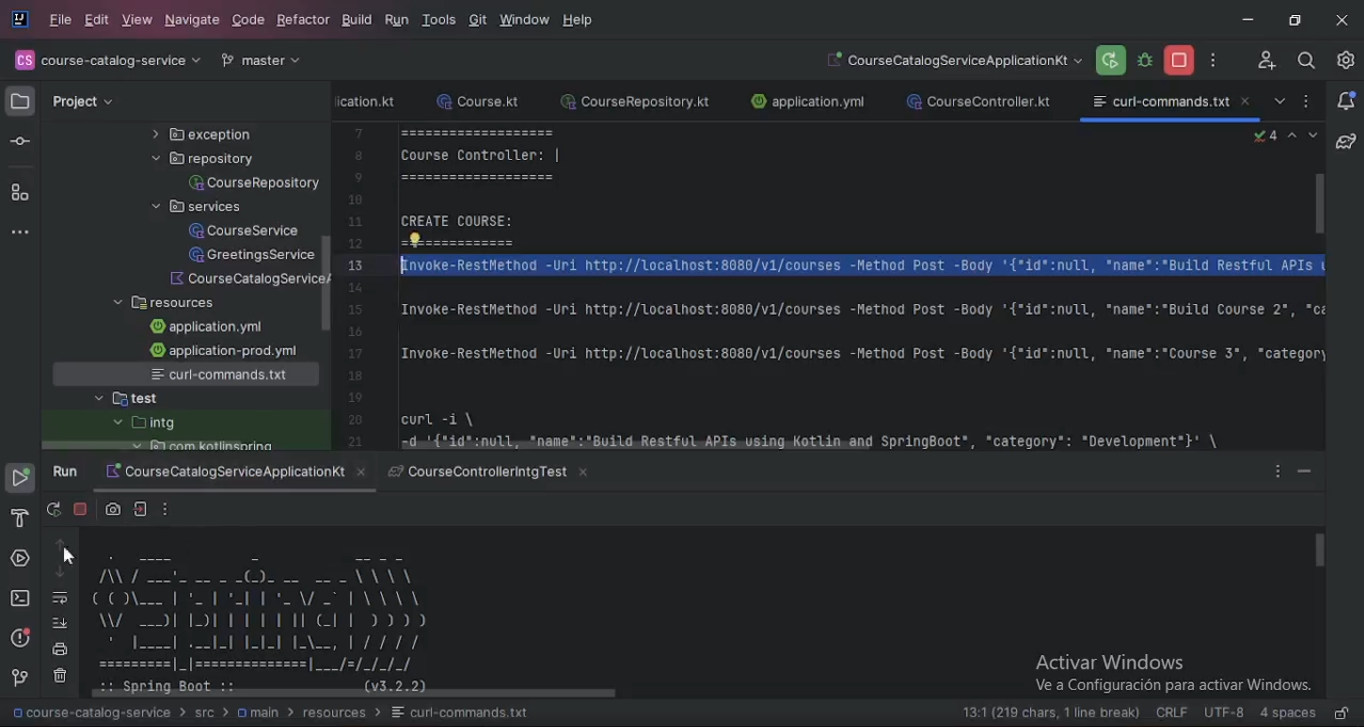Clear console output with trash icon

tap(60, 676)
